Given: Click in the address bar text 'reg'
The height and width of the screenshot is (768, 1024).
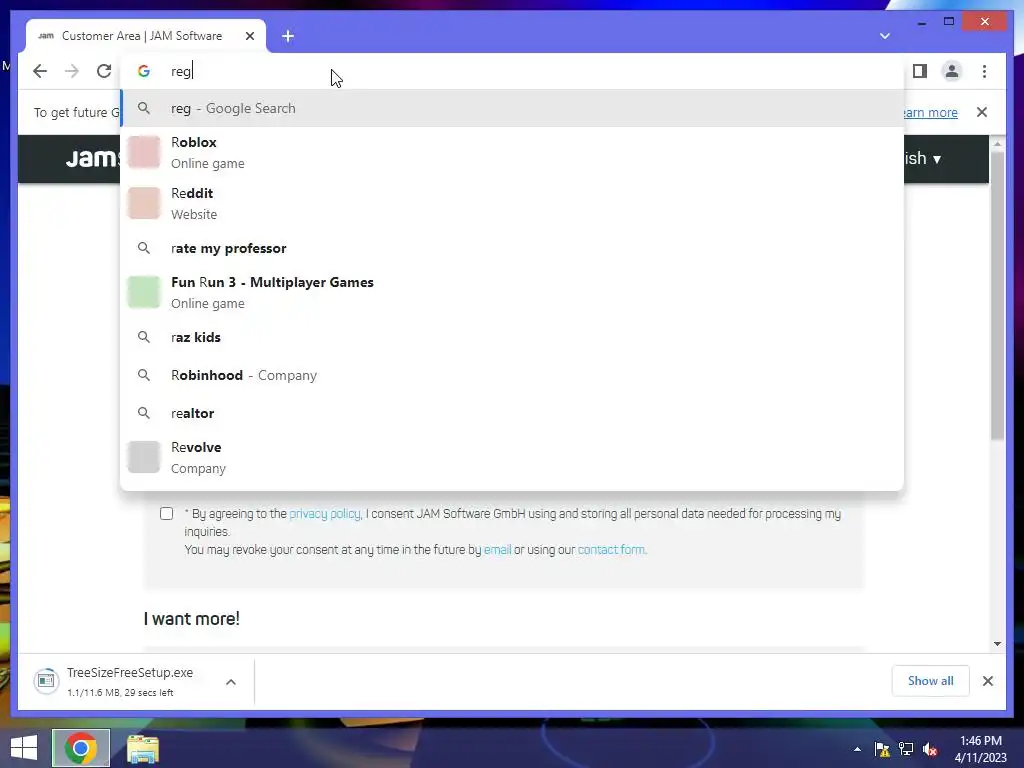Looking at the screenshot, I should [181, 71].
